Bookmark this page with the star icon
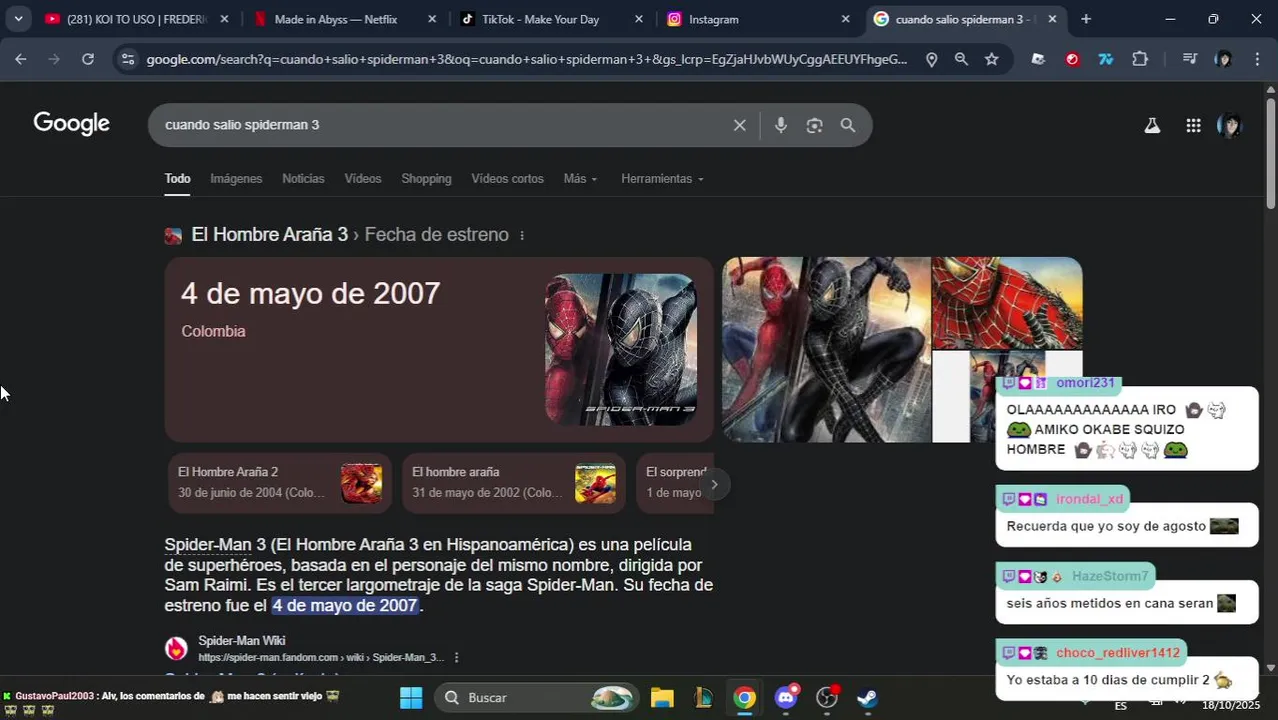 [x=991, y=59]
